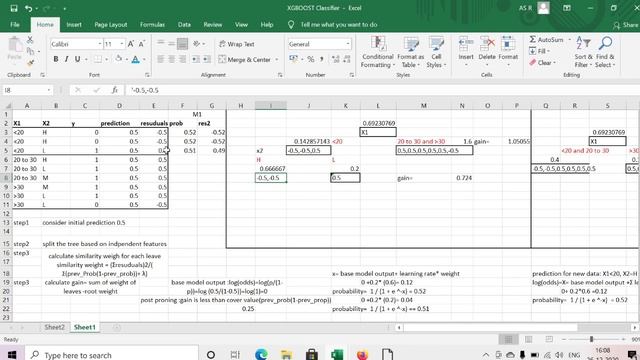The image size is (640, 360).
Task: Open the Review tab
Action: tap(213, 25)
